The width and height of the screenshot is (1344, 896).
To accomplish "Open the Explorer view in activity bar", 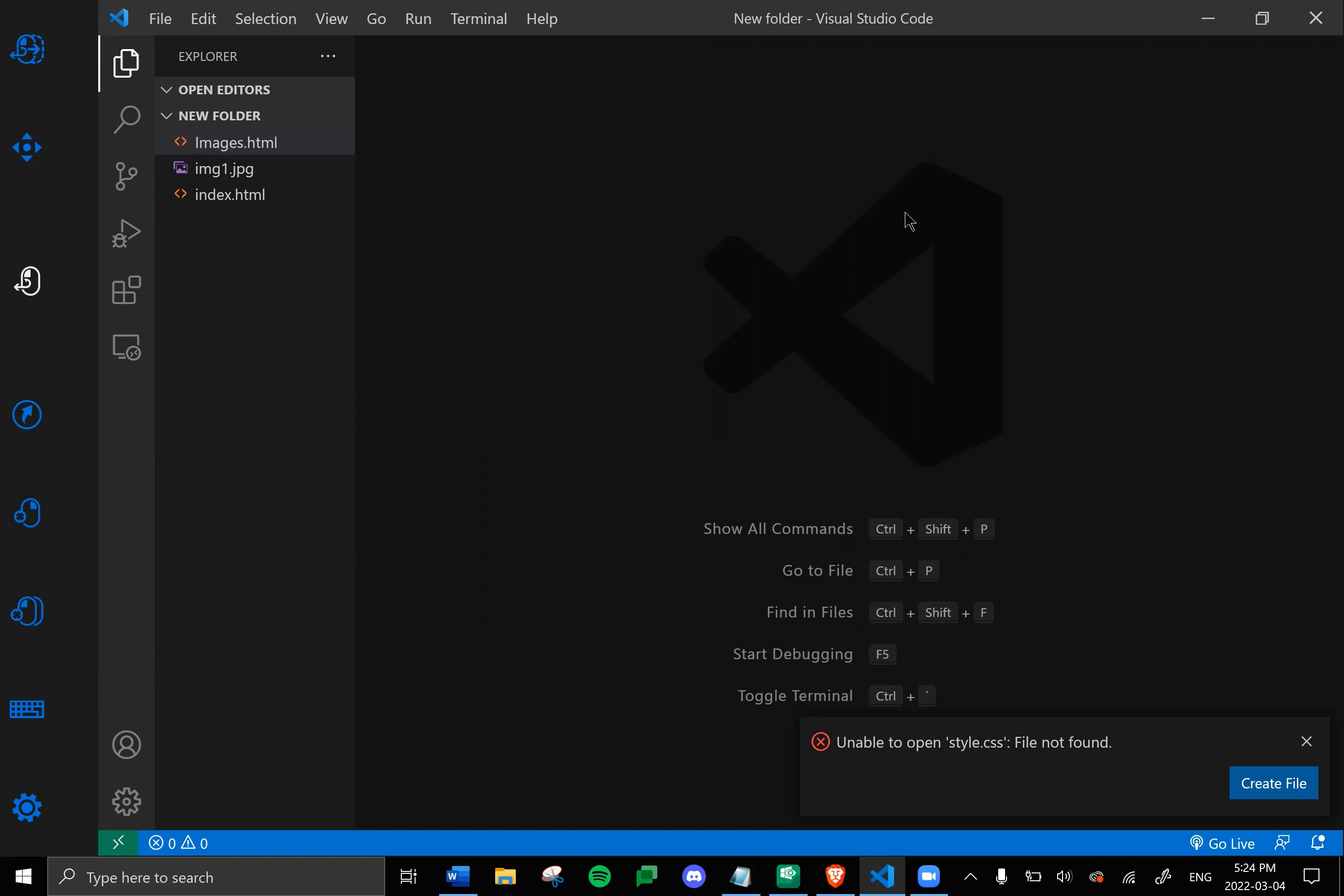I will pyautogui.click(x=126, y=63).
